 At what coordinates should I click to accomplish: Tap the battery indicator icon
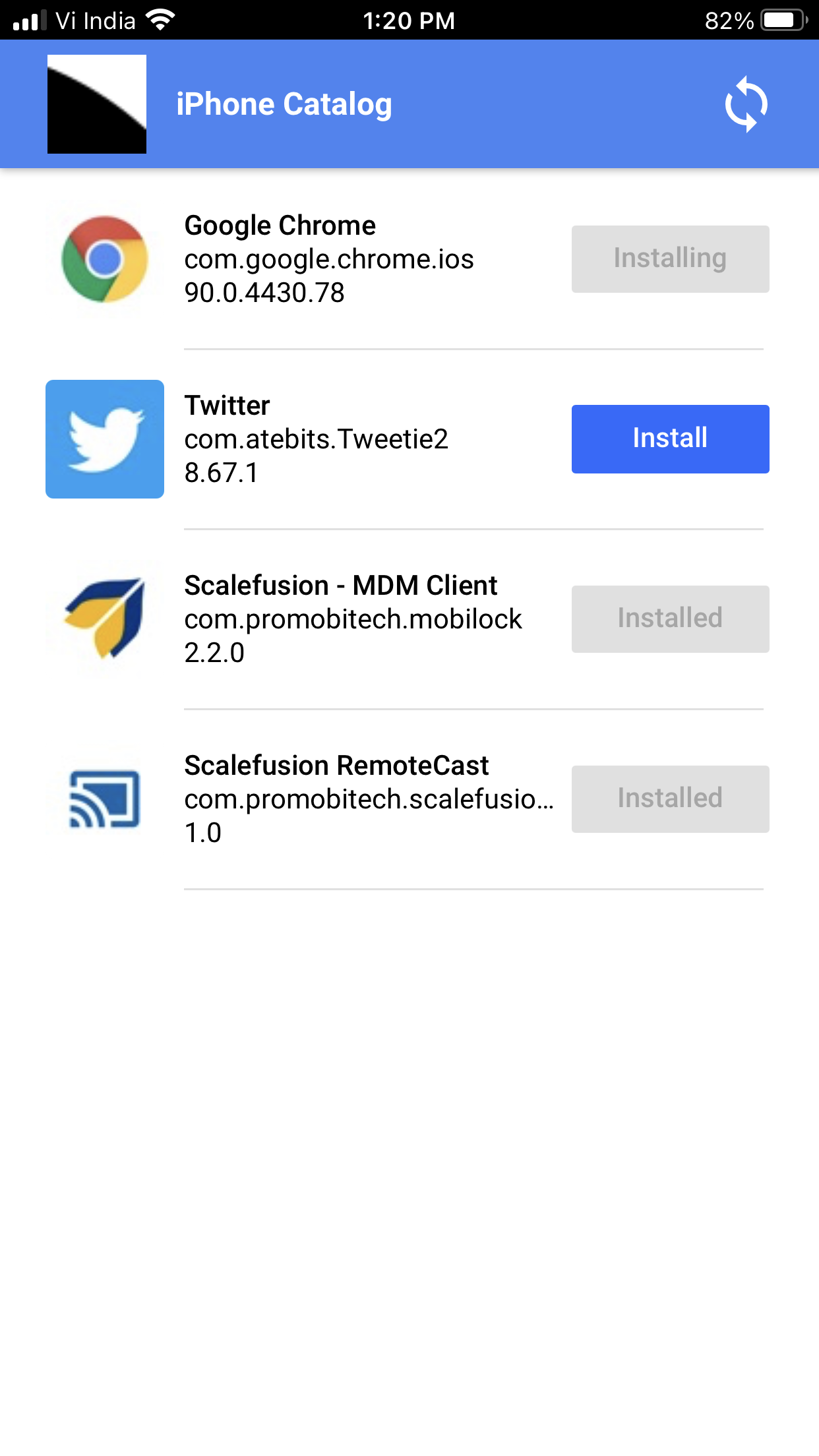tap(783, 20)
